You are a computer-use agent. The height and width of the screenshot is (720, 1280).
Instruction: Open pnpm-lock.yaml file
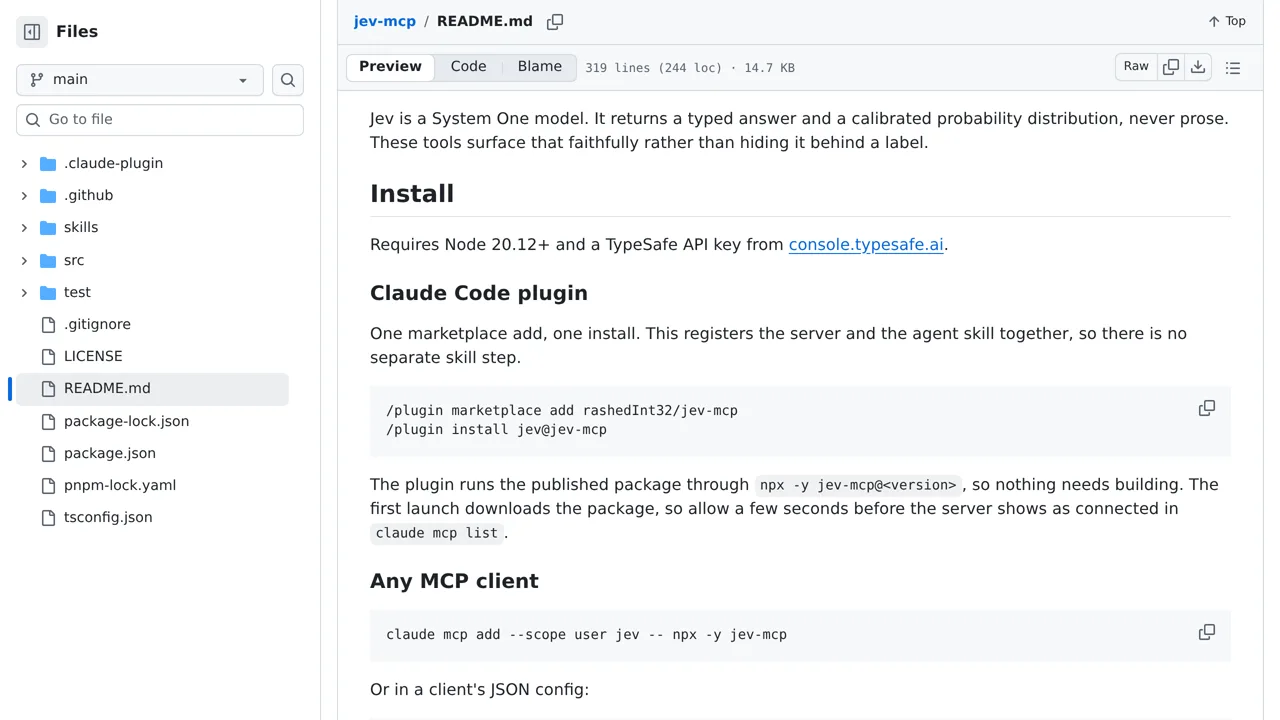pyautogui.click(x=120, y=486)
